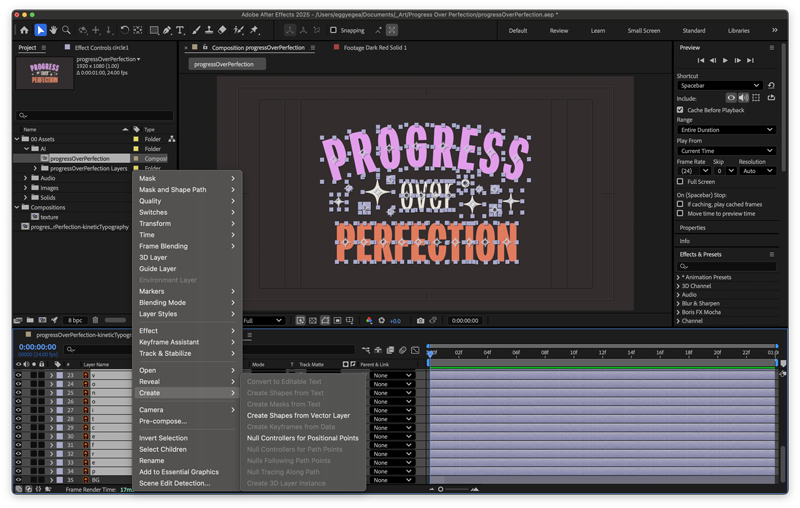Select the Rotation tool
The image size is (800, 508).
point(124,30)
